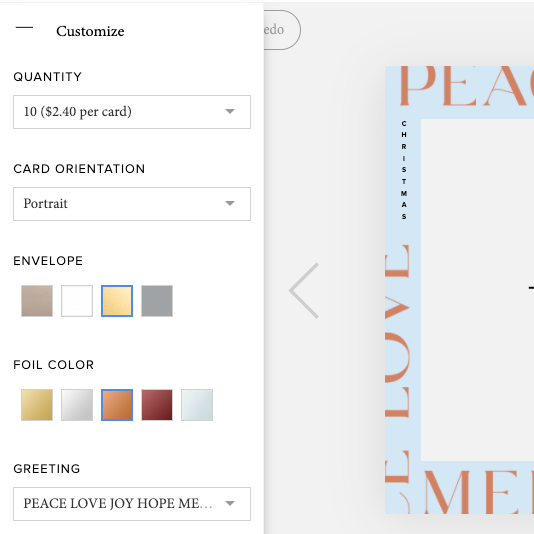Screen dimensions: 534x534
Task: Choose the gold envelope swatch
Action: point(117,301)
